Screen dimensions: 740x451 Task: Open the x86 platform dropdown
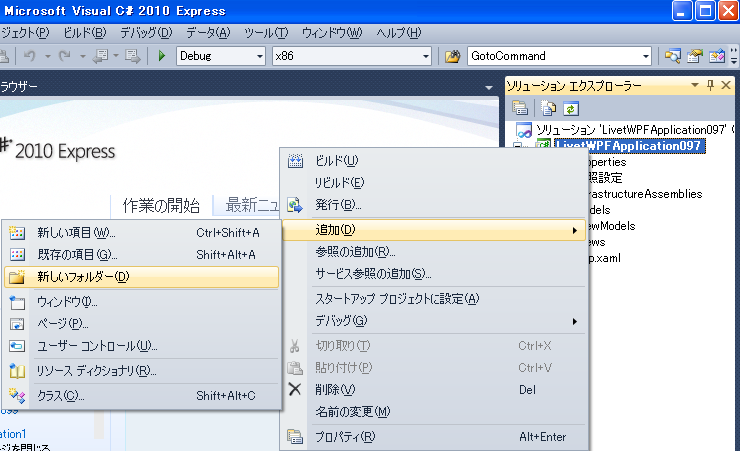pos(426,57)
